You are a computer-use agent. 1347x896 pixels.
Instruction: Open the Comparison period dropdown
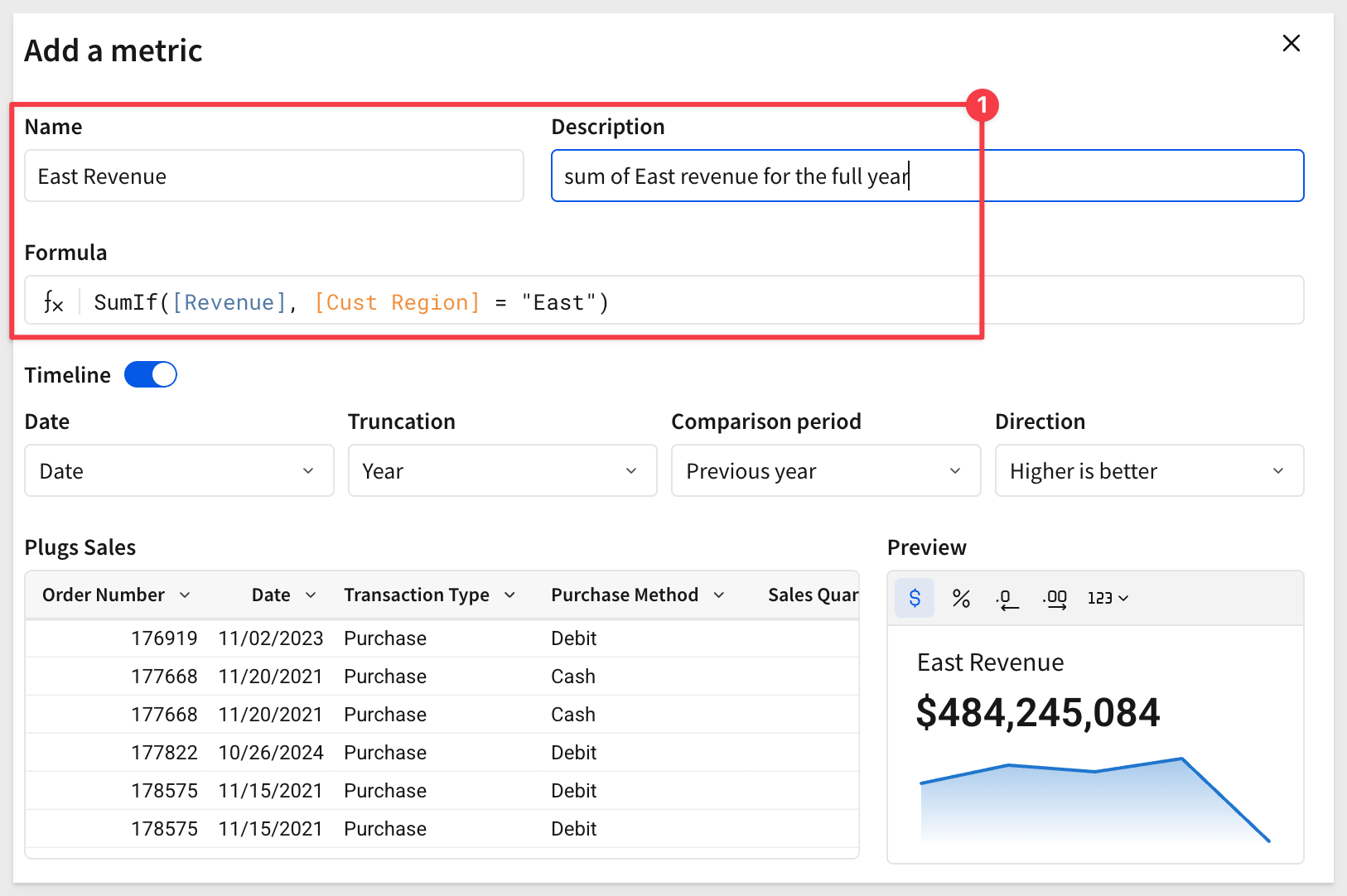click(826, 470)
